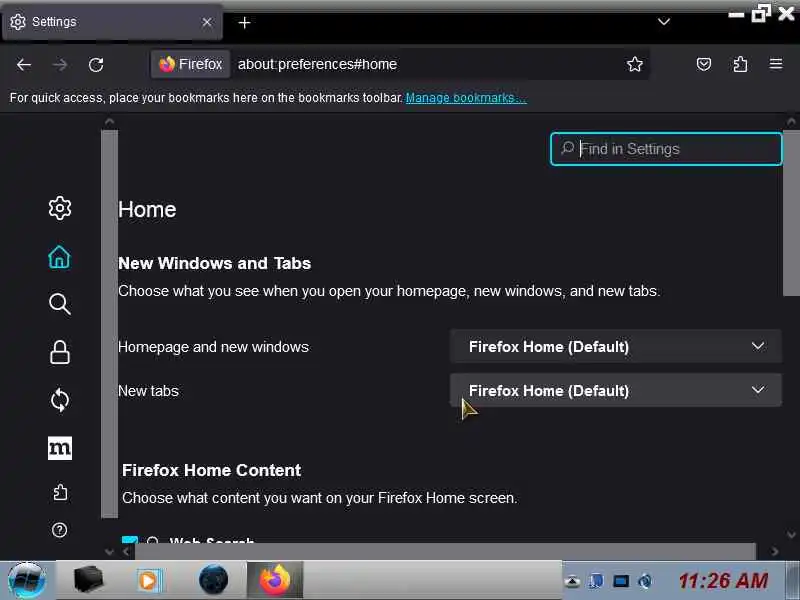Open the Homepage and new windows dropdown
Viewport: 800px width, 600px height.
[615, 346]
